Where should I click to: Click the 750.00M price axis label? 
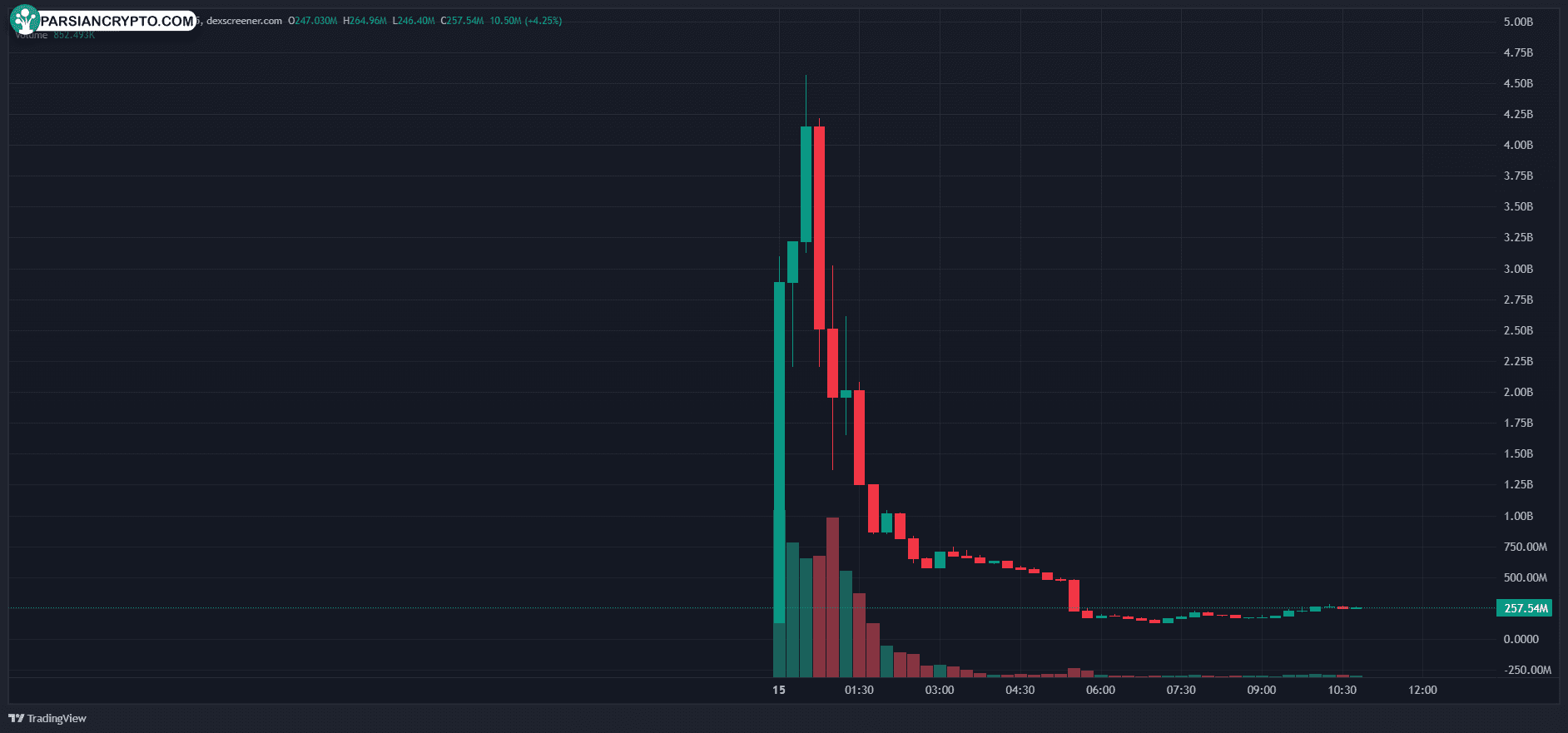pyautogui.click(x=1525, y=547)
